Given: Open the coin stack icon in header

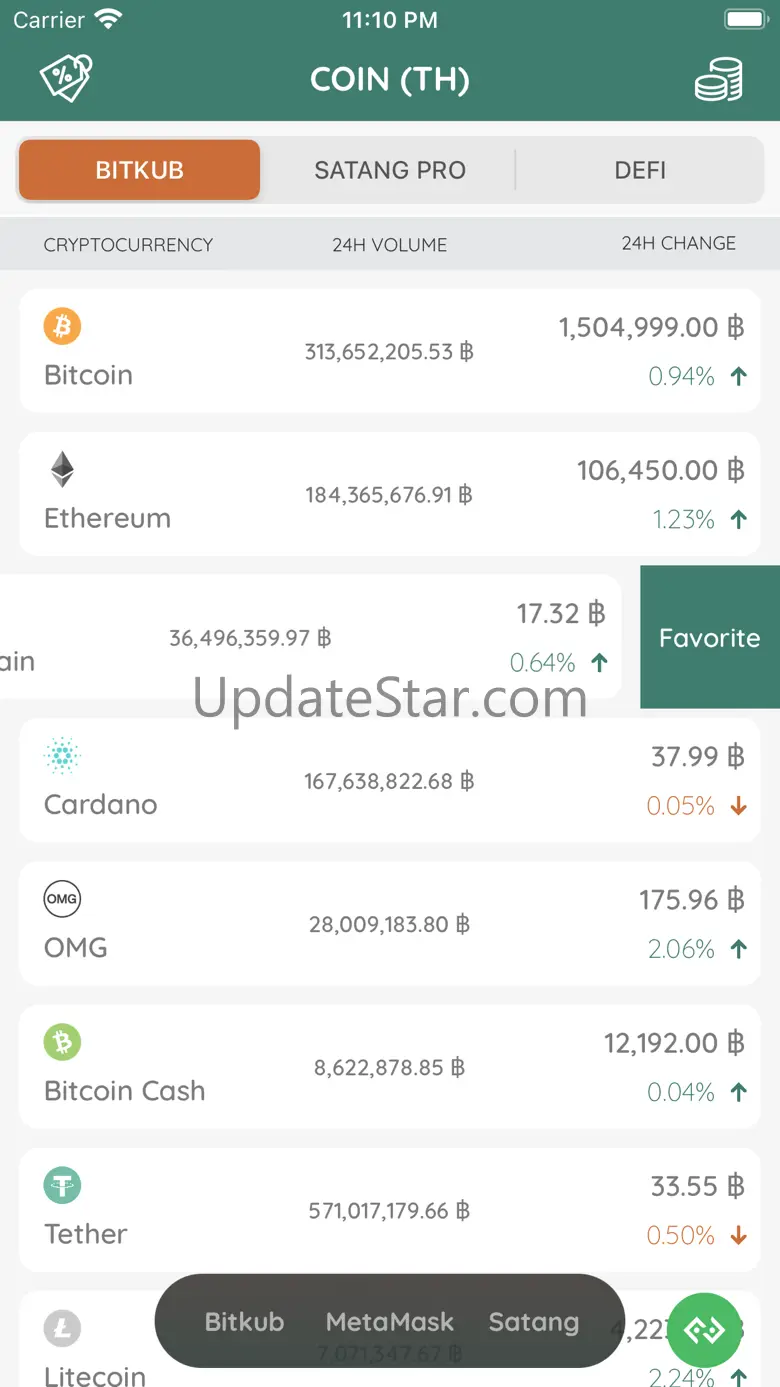Looking at the screenshot, I should coord(718,79).
